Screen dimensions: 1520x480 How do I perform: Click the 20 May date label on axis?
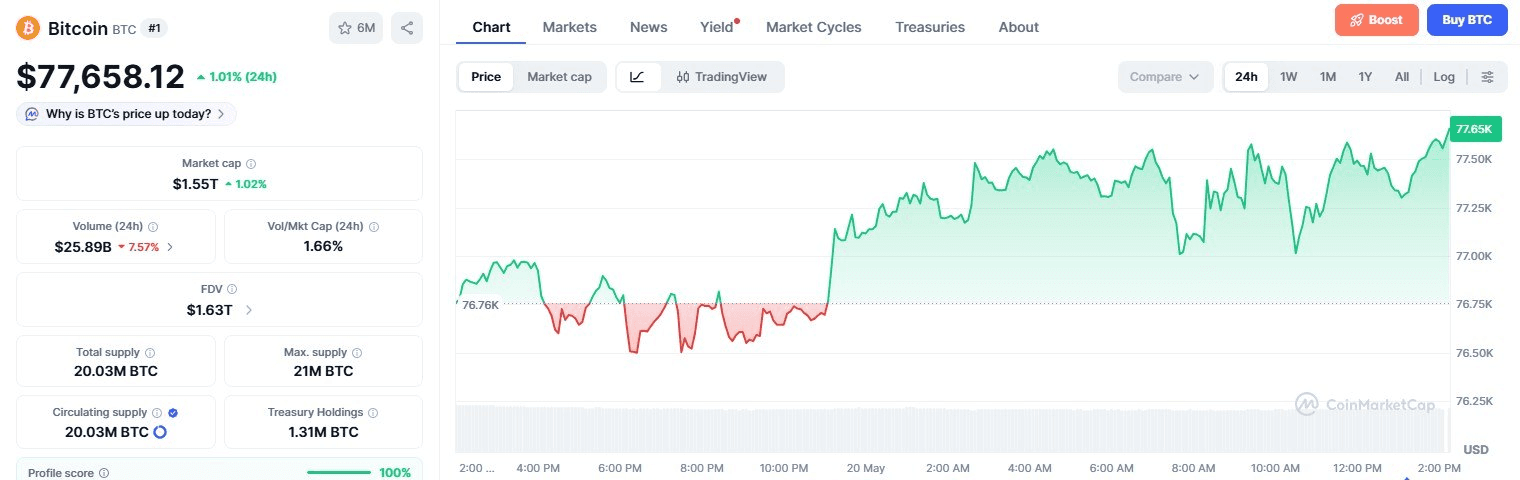865,468
